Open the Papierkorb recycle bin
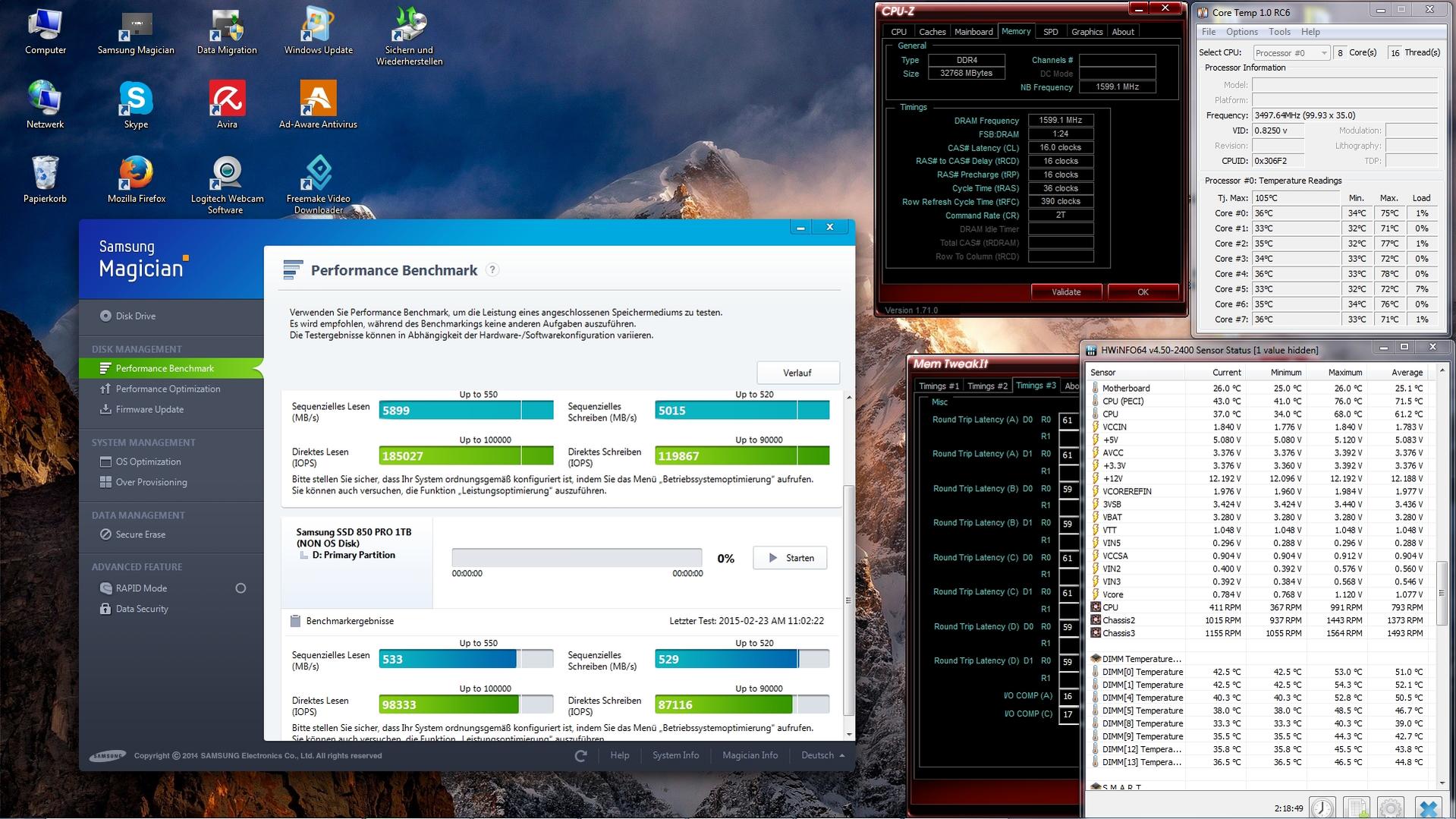1456x819 pixels. pyautogui.click(x=46, y=179)
